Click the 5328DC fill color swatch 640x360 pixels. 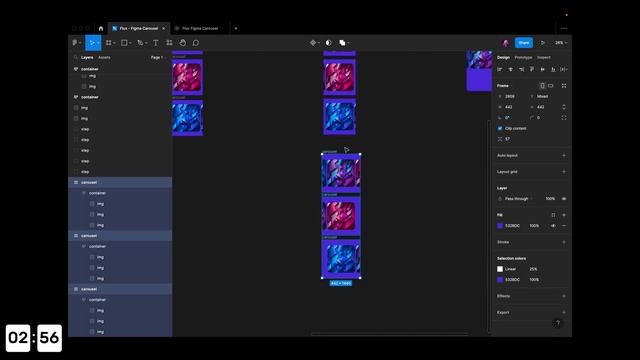point(500,226)
